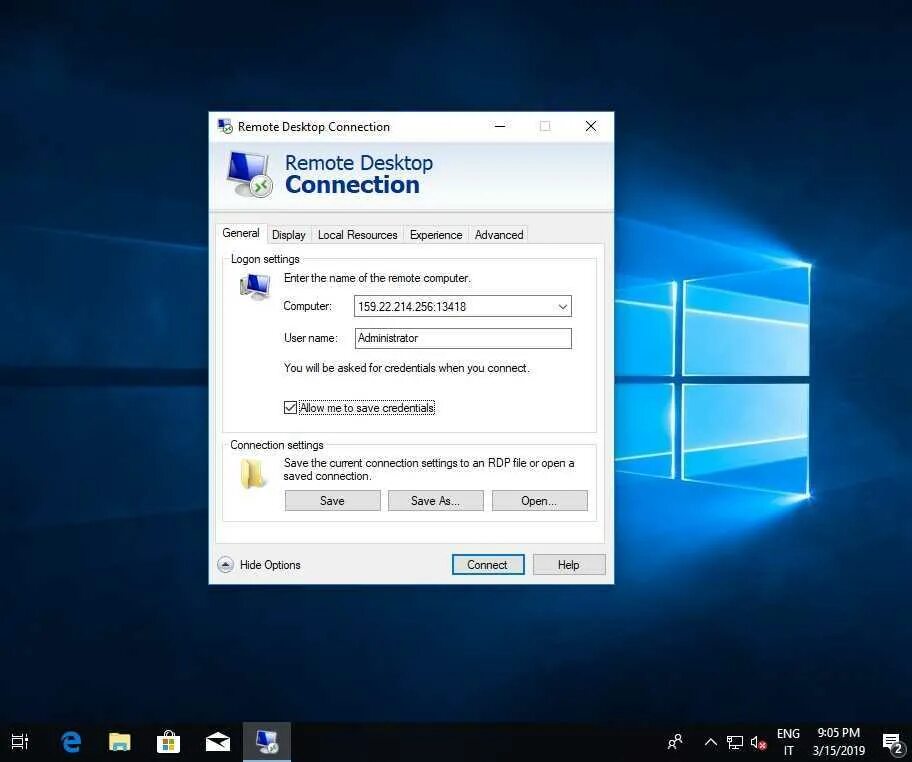
Task: Open Task View in the taskbar
Action: click(x=20, y=742)
